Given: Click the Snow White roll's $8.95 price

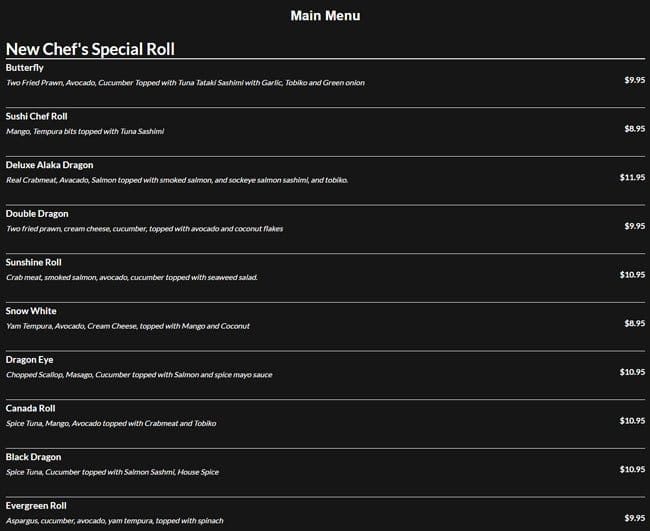Looking at the screenshot, I should coord(634,323).
